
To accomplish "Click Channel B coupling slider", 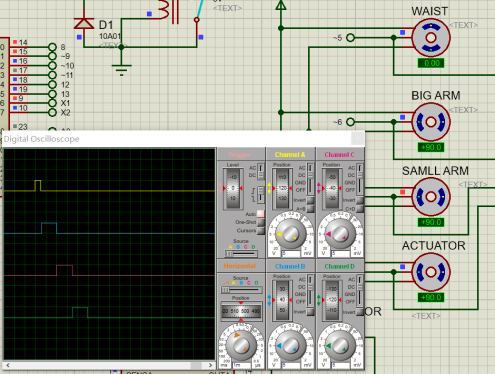I will pyautogui.click(x=310, y=290).
